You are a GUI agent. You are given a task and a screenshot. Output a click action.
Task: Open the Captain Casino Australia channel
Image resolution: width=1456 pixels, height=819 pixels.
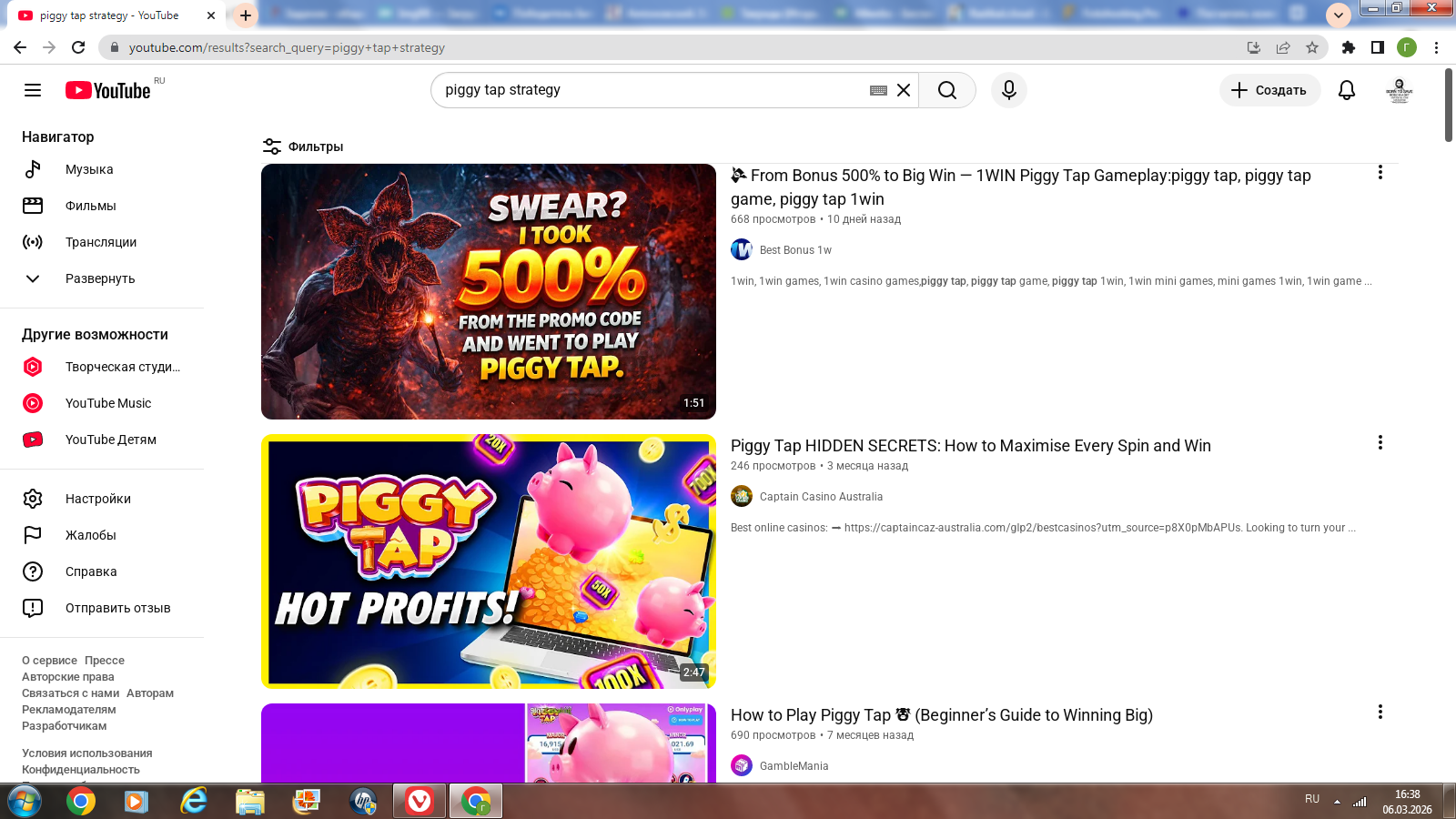click(820, 497)
